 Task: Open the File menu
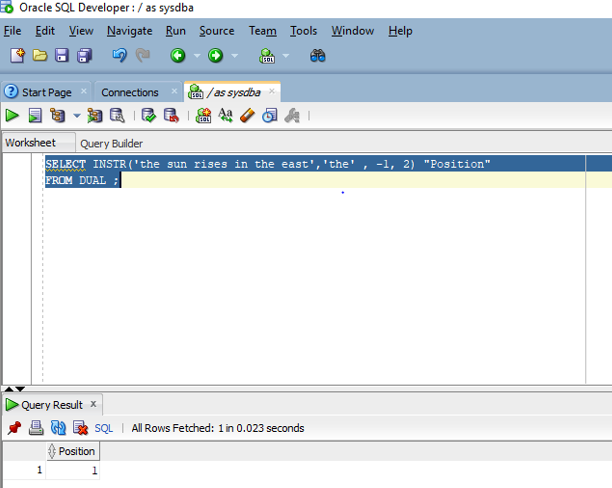pyautogui.click(x=12, y=31)
